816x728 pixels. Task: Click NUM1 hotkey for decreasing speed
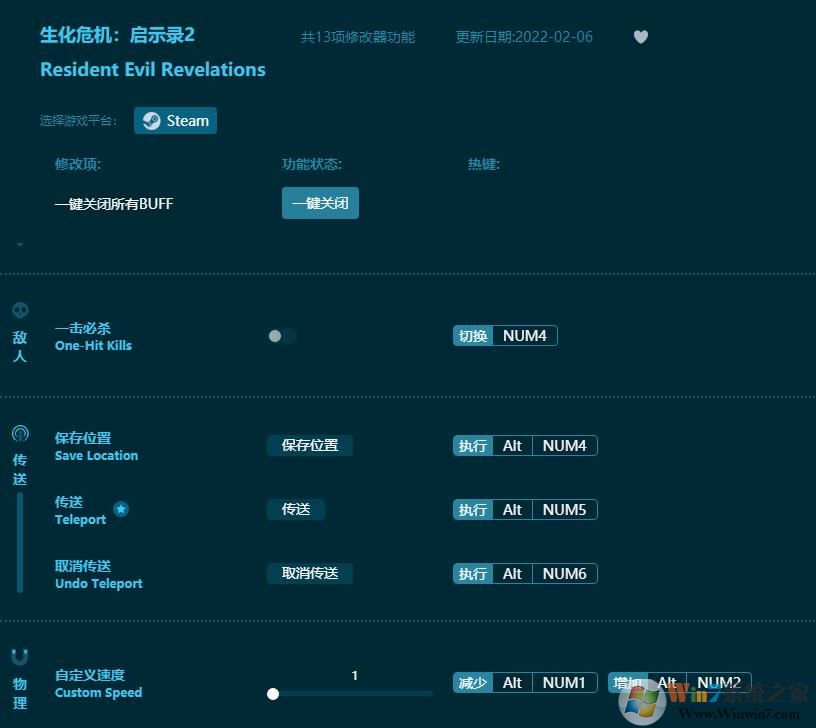click(x=565, y=682)
